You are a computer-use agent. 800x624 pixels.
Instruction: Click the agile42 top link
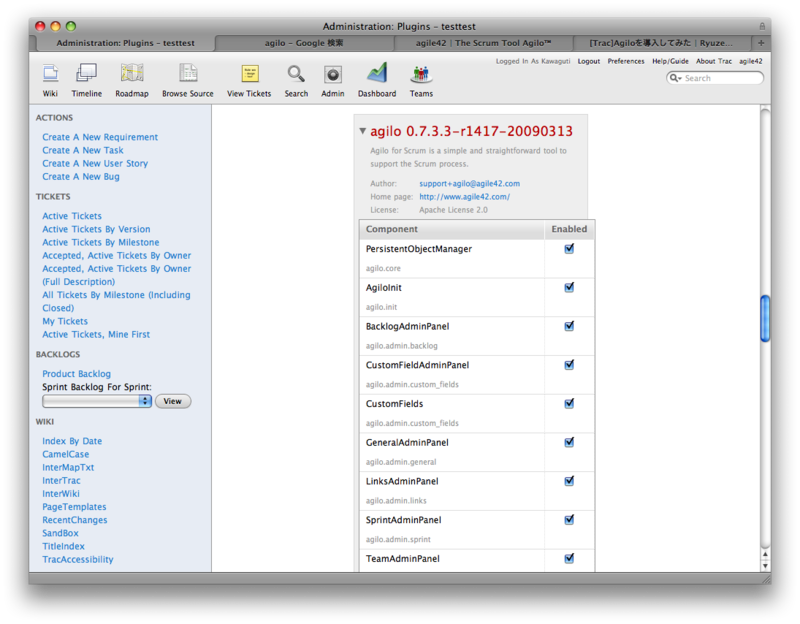(751, 61)
